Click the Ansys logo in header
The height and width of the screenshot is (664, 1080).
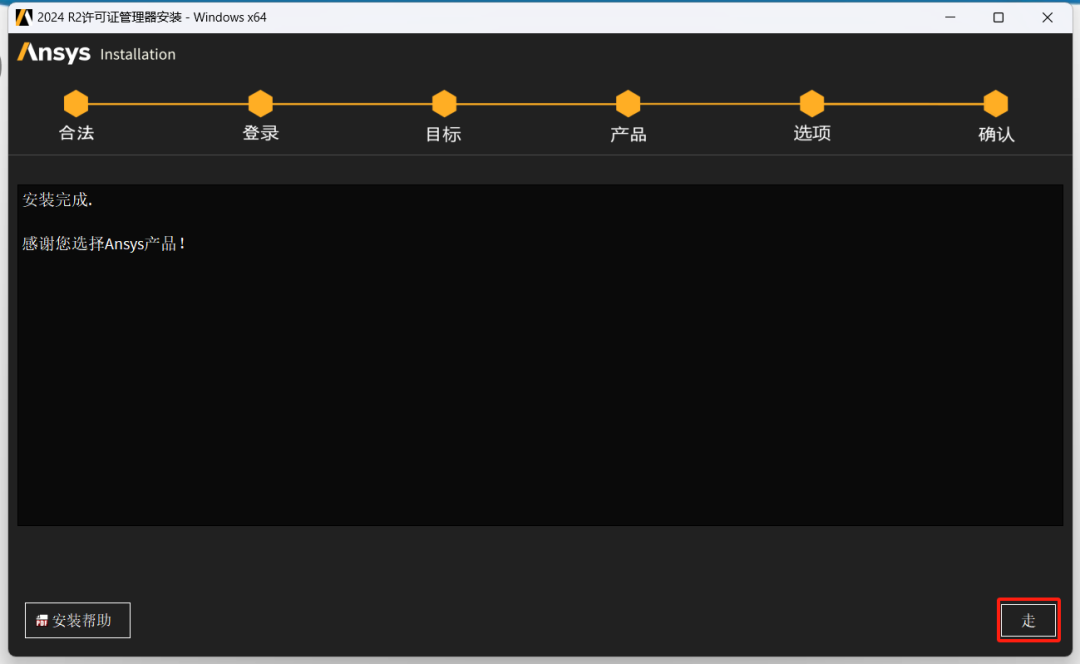[x=54, y=53]
